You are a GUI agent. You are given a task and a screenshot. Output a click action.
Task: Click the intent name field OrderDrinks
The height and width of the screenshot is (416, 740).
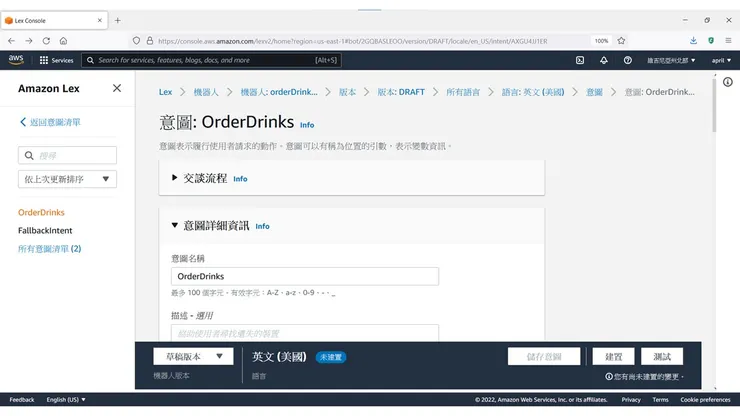[x=305, y=276]
